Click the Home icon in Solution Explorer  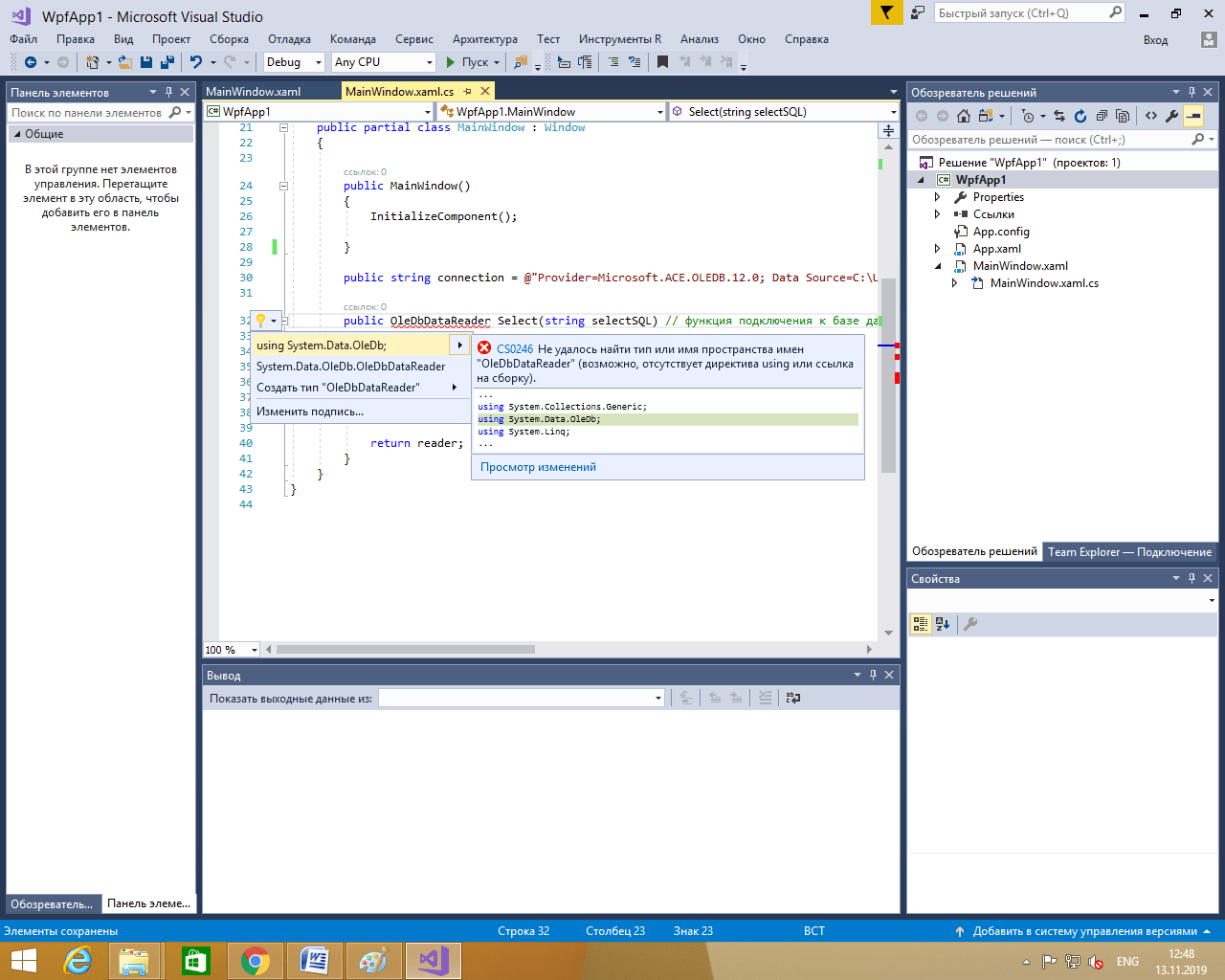pos(964,116)
